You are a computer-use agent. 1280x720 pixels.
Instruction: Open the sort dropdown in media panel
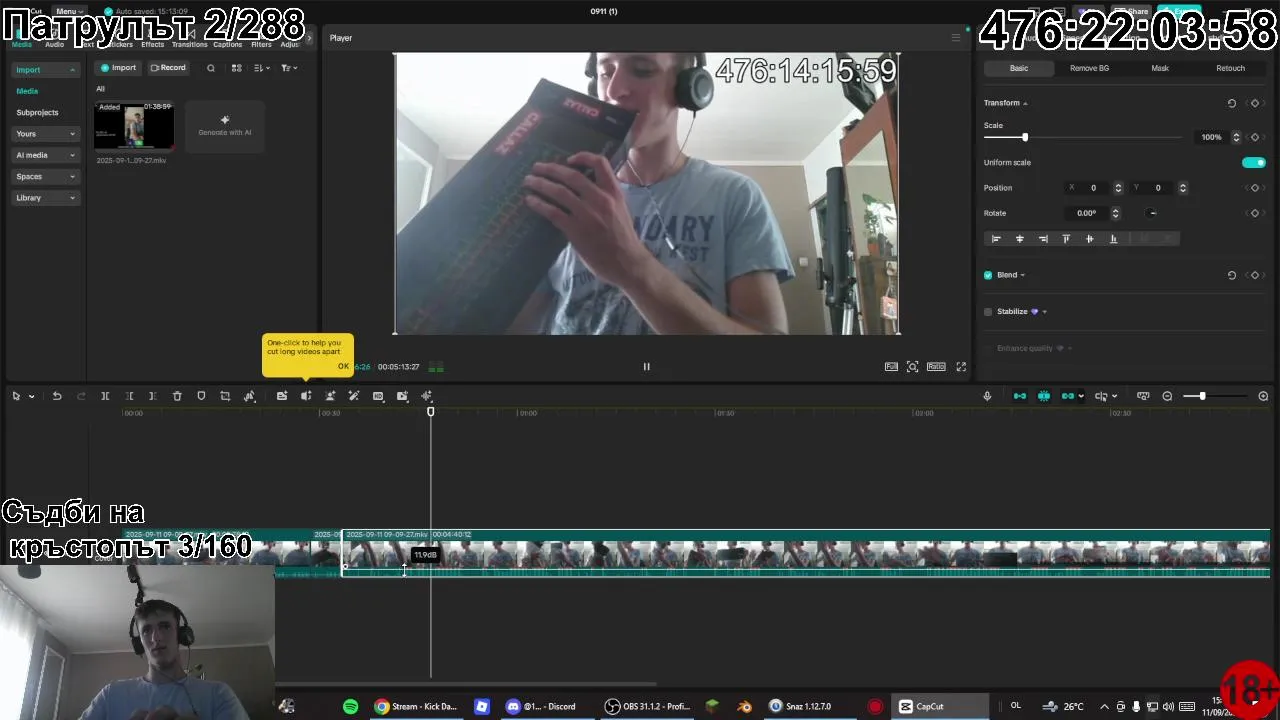click(x=262, y=68)
